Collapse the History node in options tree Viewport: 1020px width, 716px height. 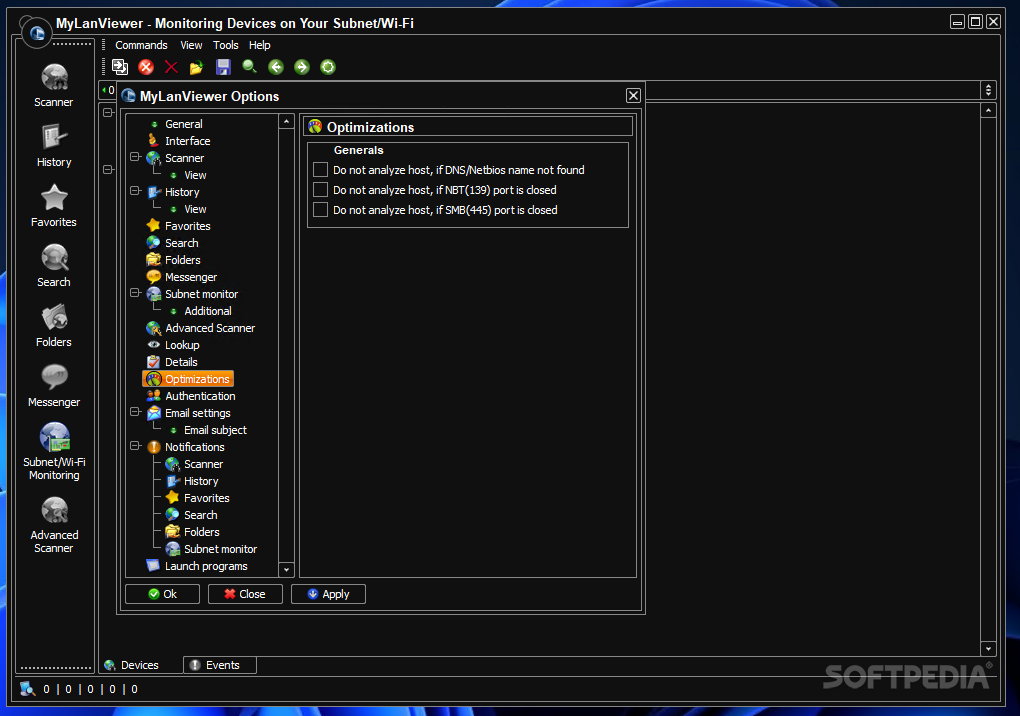(135, 191)
